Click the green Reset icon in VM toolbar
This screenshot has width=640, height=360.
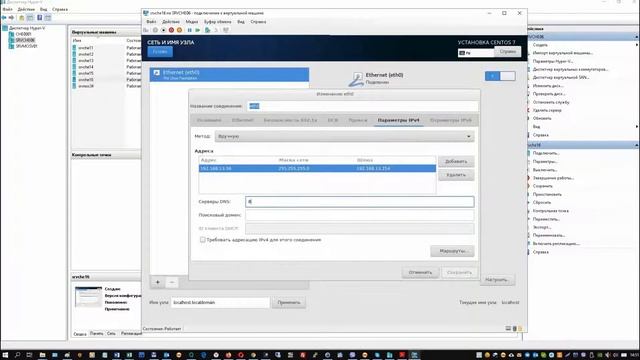click(x=198, y=30)
